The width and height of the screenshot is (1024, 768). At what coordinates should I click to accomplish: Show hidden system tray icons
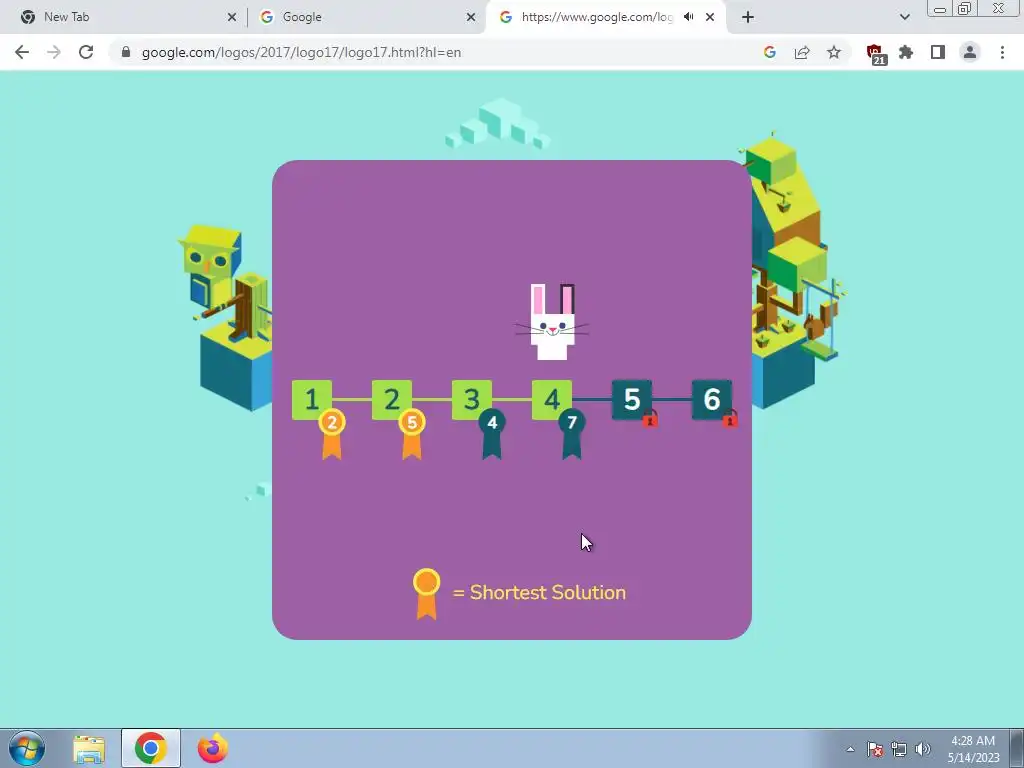click(850, 749)
